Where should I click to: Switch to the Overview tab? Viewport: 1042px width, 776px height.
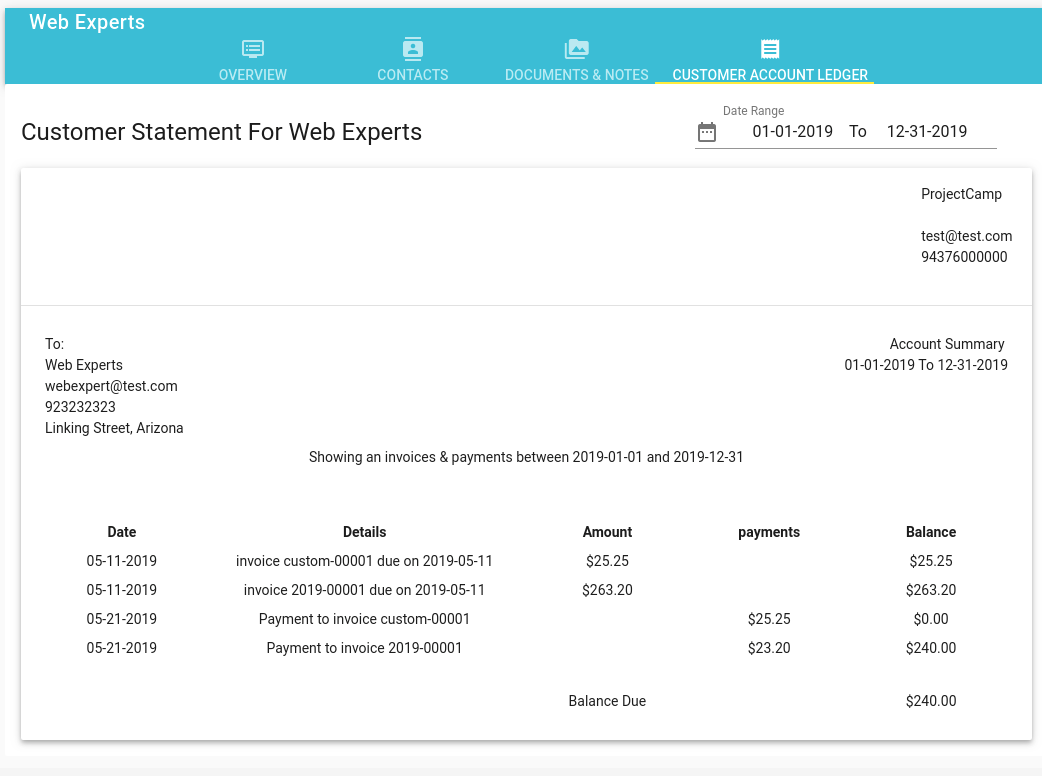click(253, 75)
